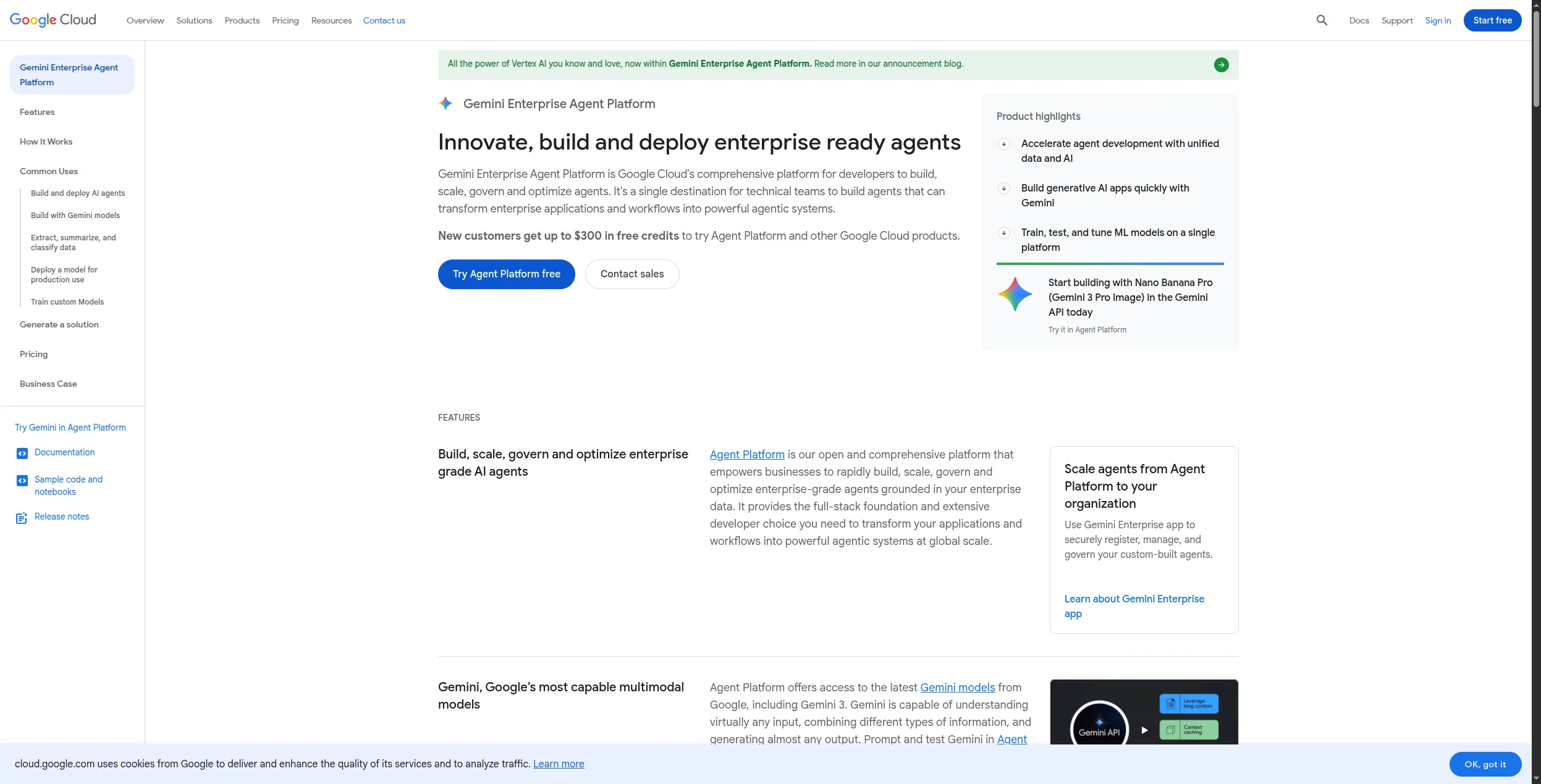Open the cookie banner Learn more link
1541x784 pixels.
(x=559, y=764)
